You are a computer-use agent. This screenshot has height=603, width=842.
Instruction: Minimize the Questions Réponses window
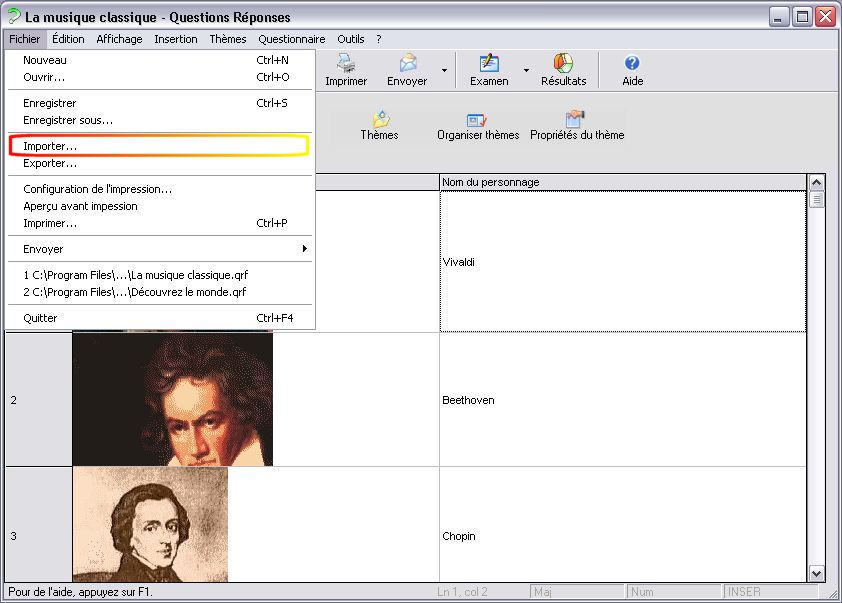tap(779, 17)
